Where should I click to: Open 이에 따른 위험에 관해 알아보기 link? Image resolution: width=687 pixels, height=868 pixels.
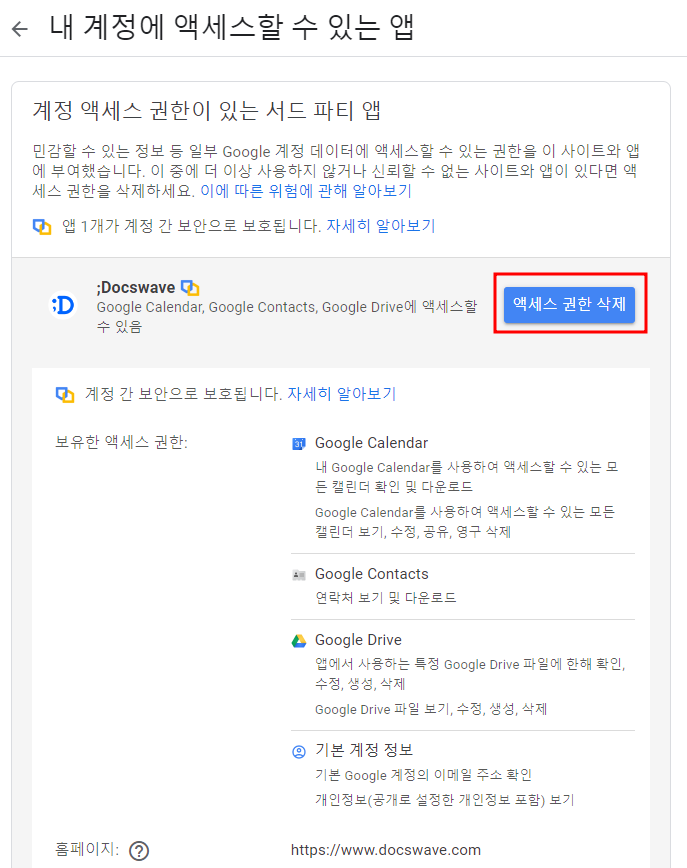point(306,191)
